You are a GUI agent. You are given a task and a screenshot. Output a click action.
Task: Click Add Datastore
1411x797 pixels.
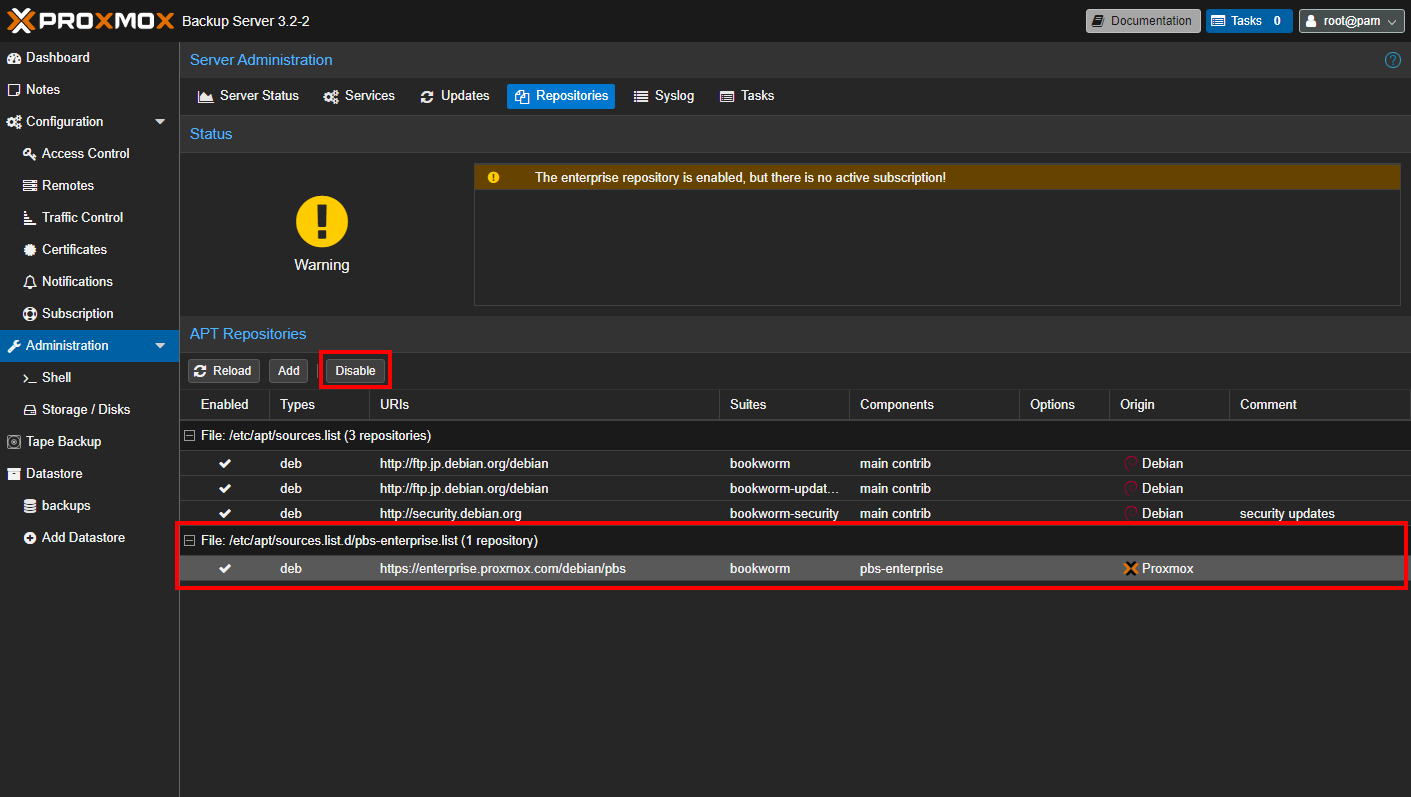[x=83, y=538]
